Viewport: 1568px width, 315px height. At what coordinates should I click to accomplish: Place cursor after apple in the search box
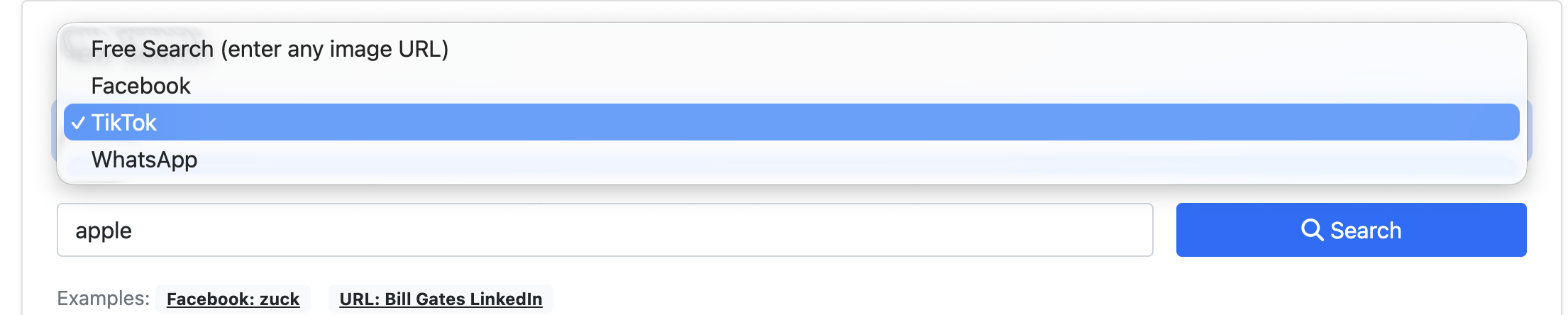(134, 231)
